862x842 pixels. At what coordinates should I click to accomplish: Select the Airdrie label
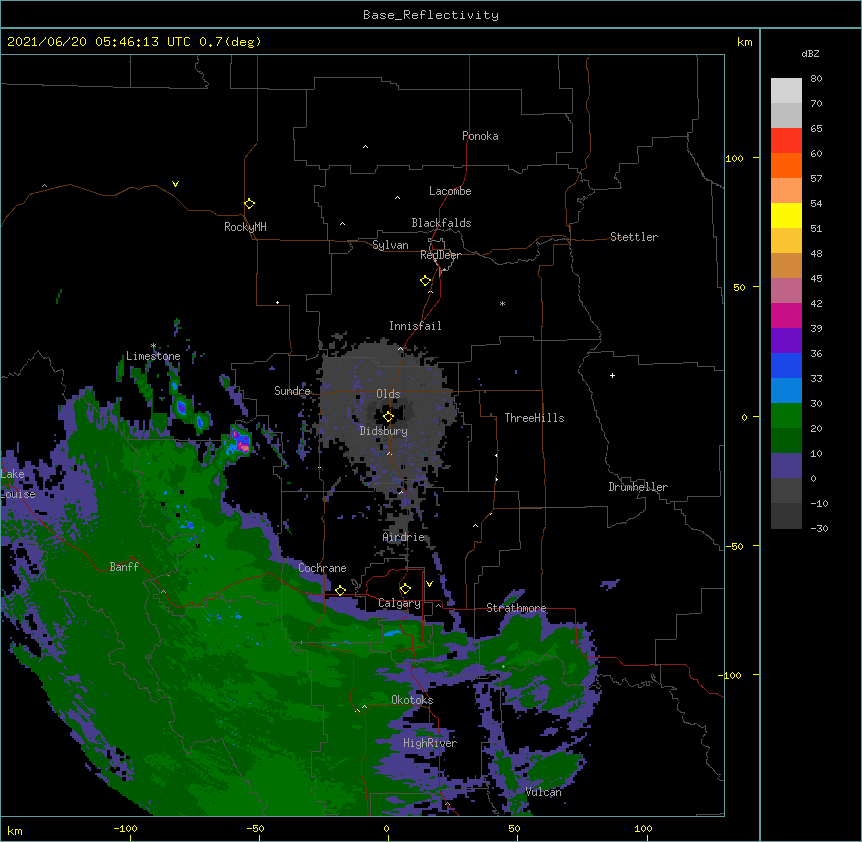(x=404, y=537)
